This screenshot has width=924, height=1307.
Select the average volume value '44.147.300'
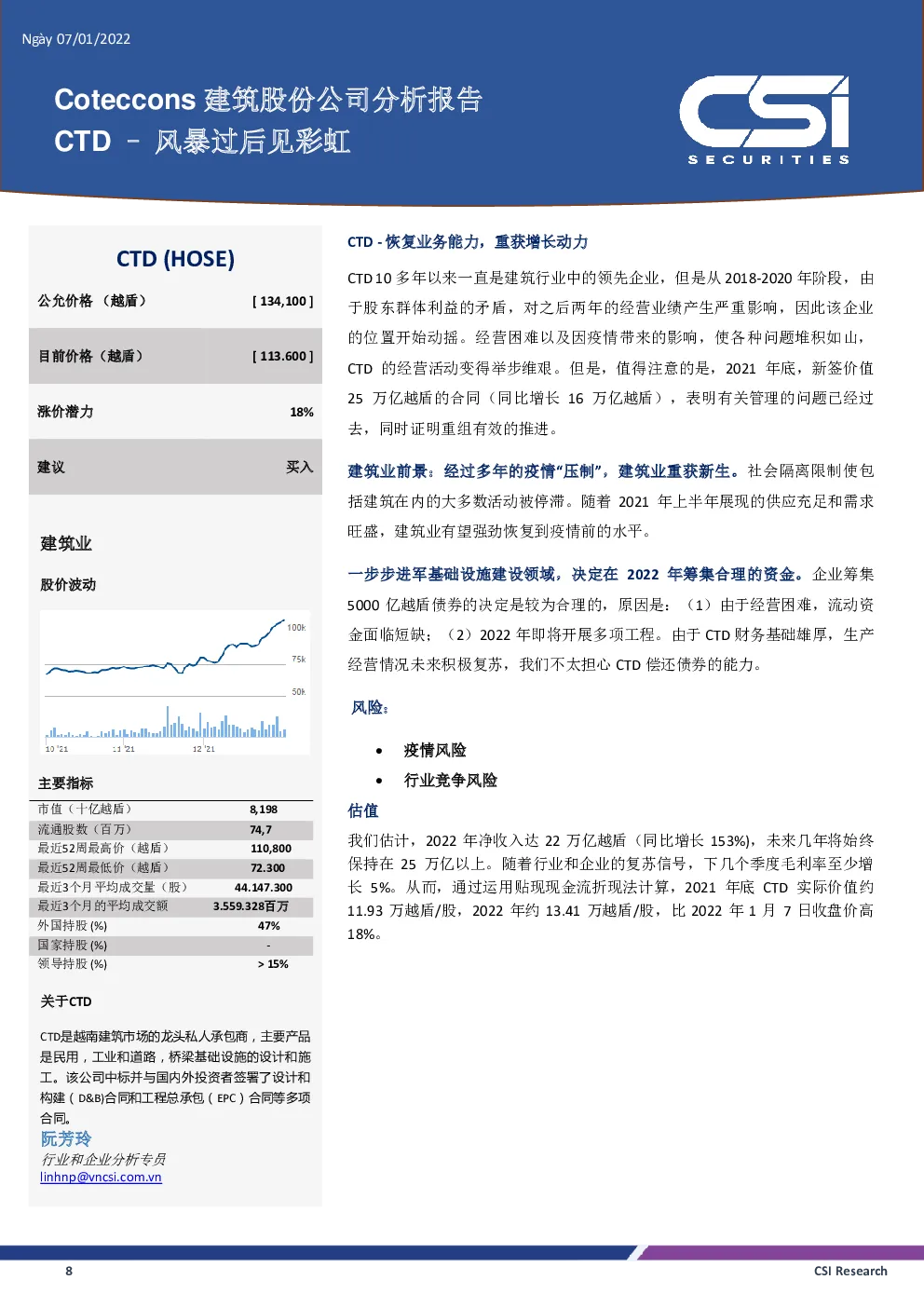(x=264, y=887)
